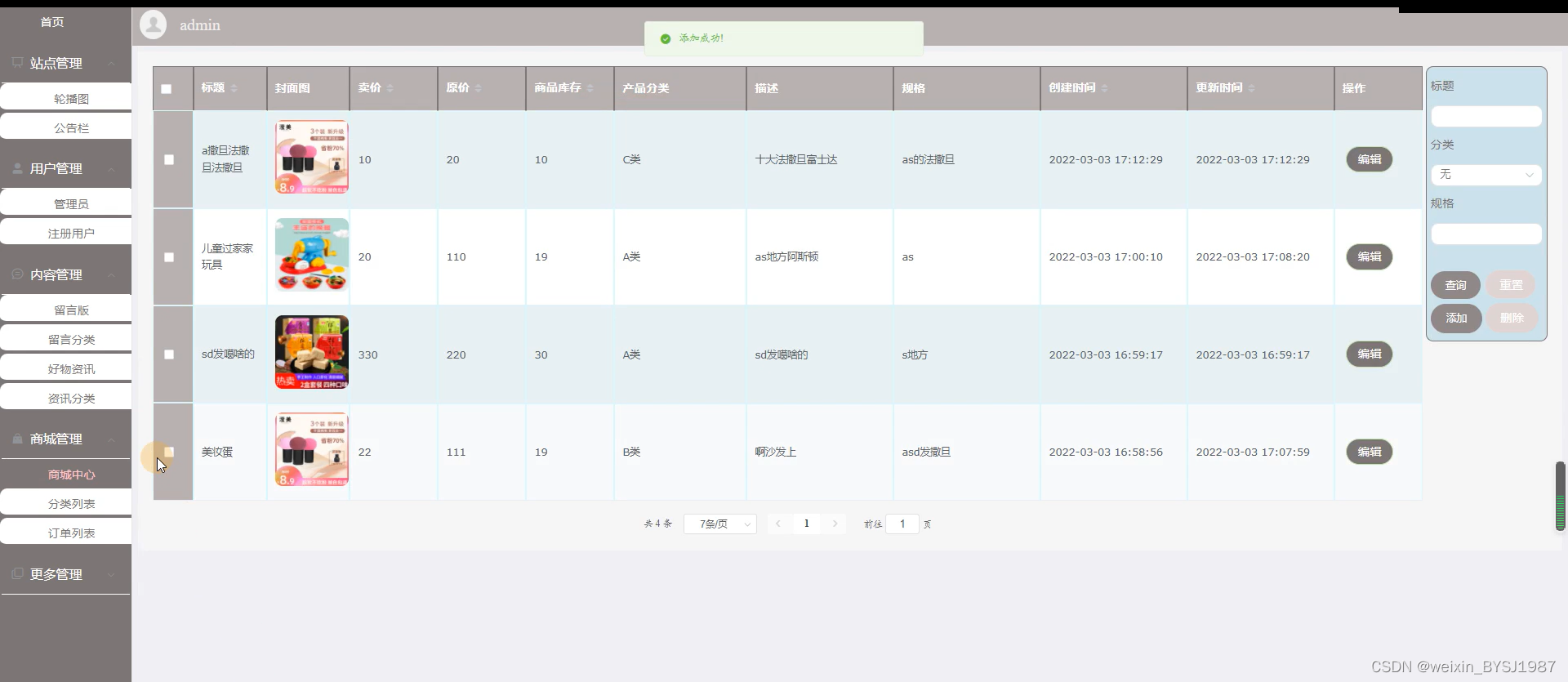
Task: Open 订单列表 menu item
Action: 66,533
